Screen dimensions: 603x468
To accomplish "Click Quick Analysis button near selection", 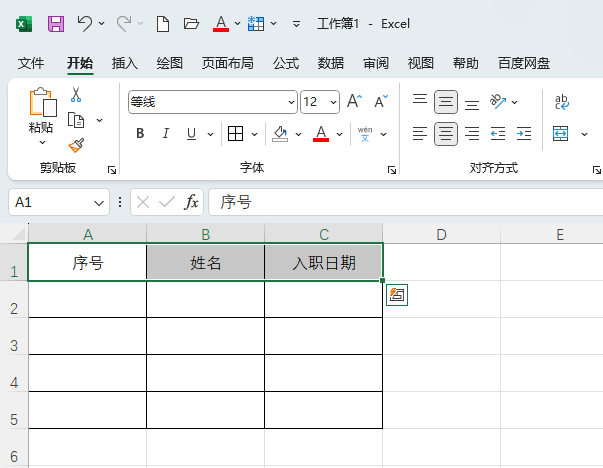I will pos(397,295).
